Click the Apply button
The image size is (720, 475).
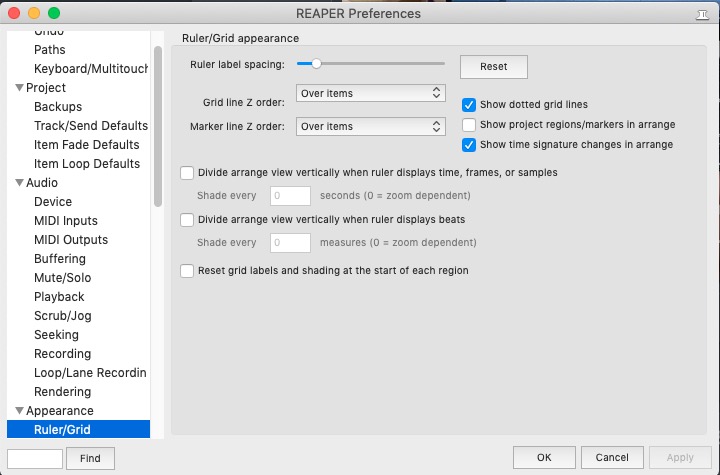pos(680,458)
